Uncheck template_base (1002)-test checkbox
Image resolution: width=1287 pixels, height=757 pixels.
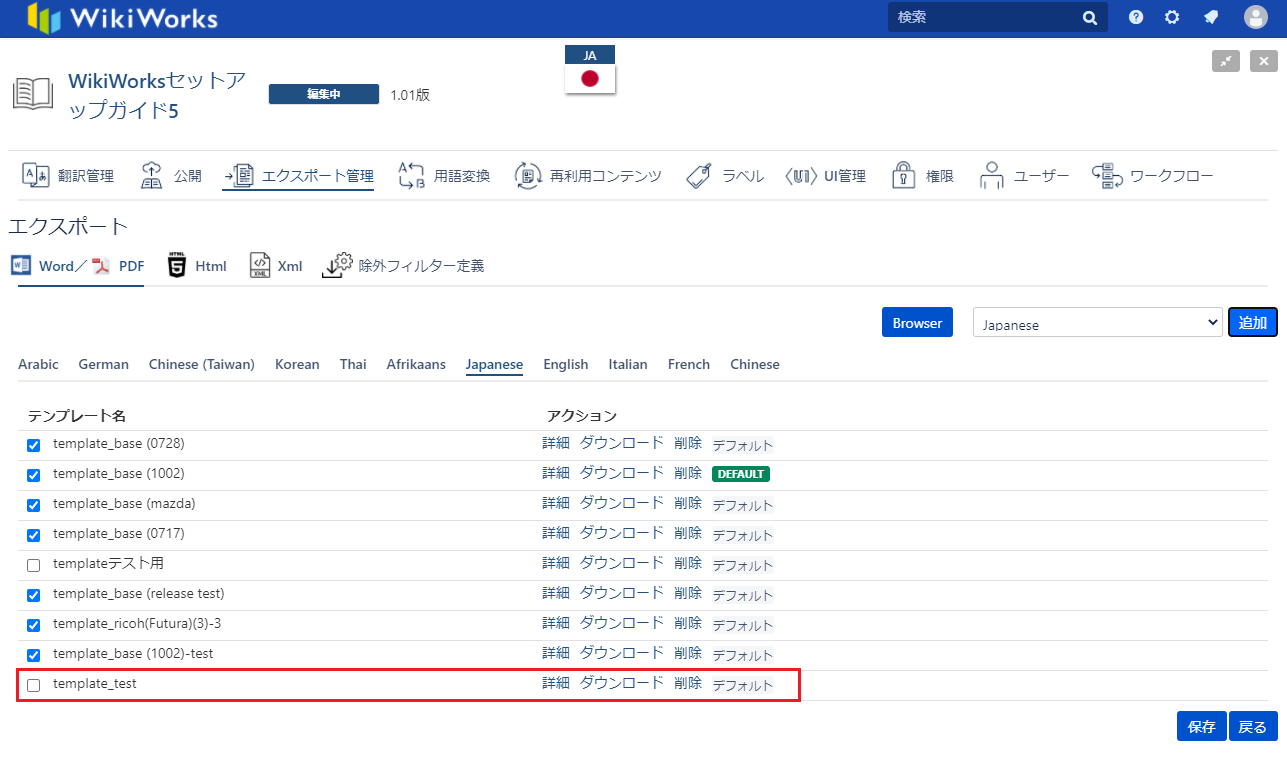pos(33,655)
